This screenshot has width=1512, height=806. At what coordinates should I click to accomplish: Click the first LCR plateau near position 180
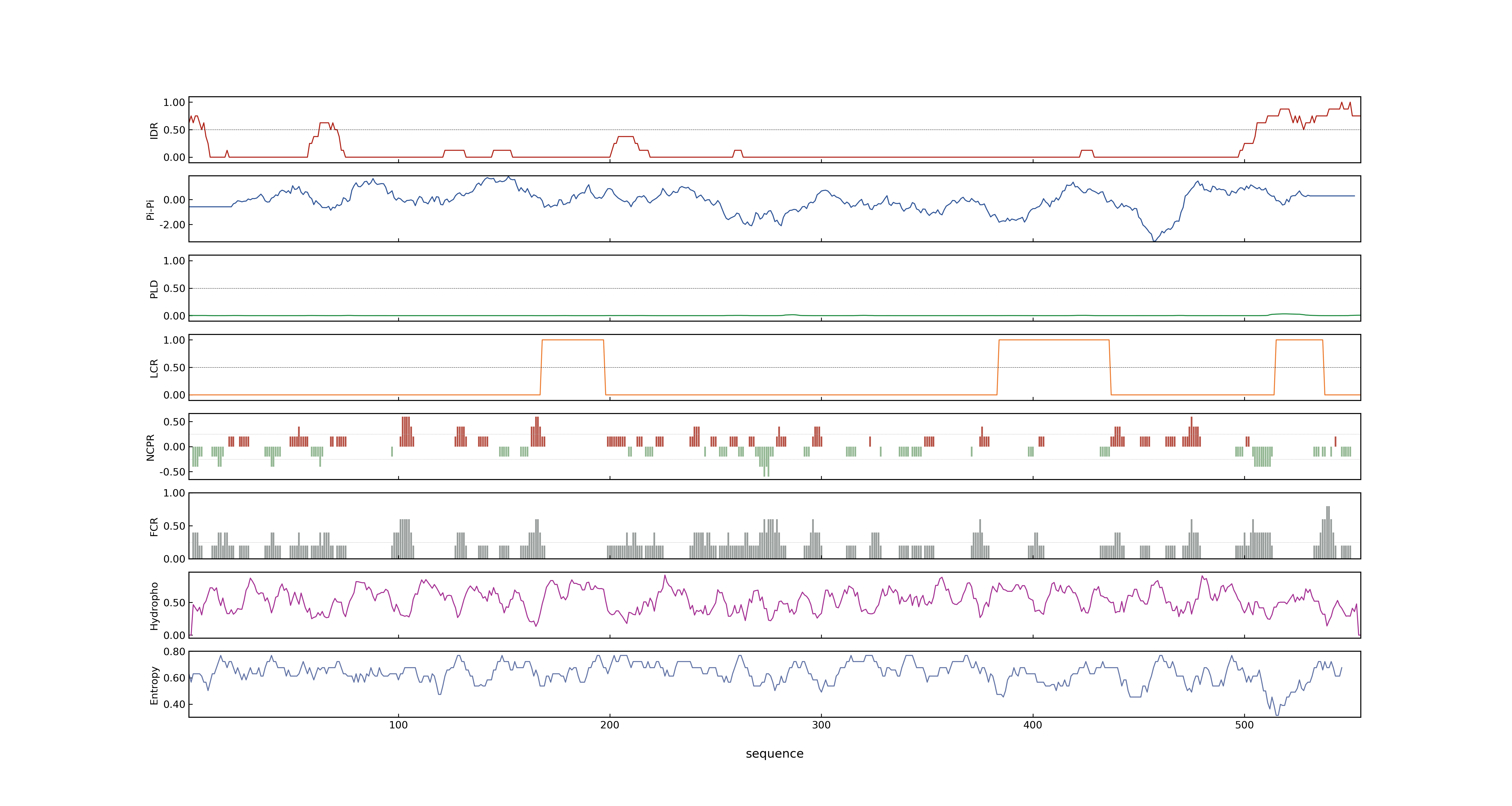pos(572,340)
